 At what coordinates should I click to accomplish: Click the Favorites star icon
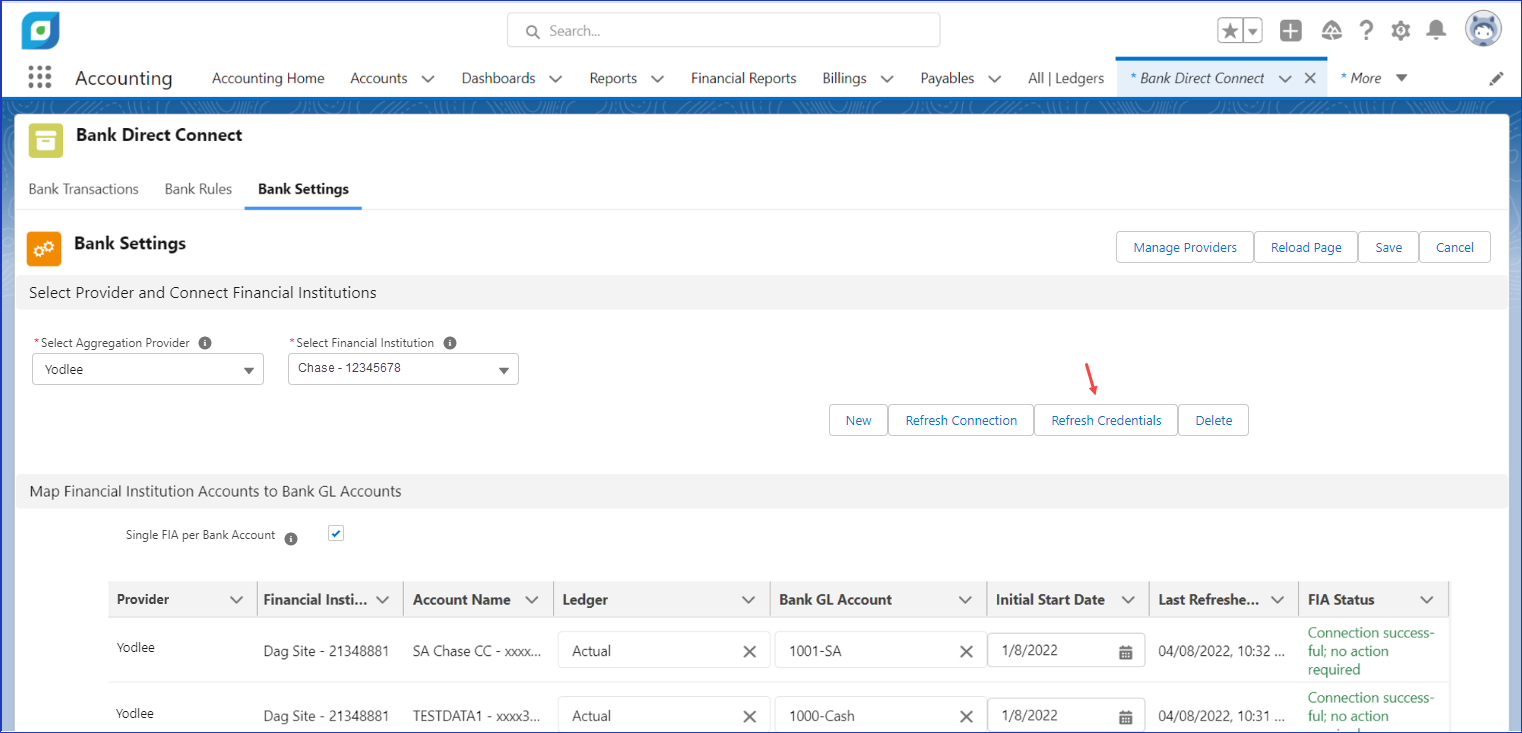click(1230, 31)
